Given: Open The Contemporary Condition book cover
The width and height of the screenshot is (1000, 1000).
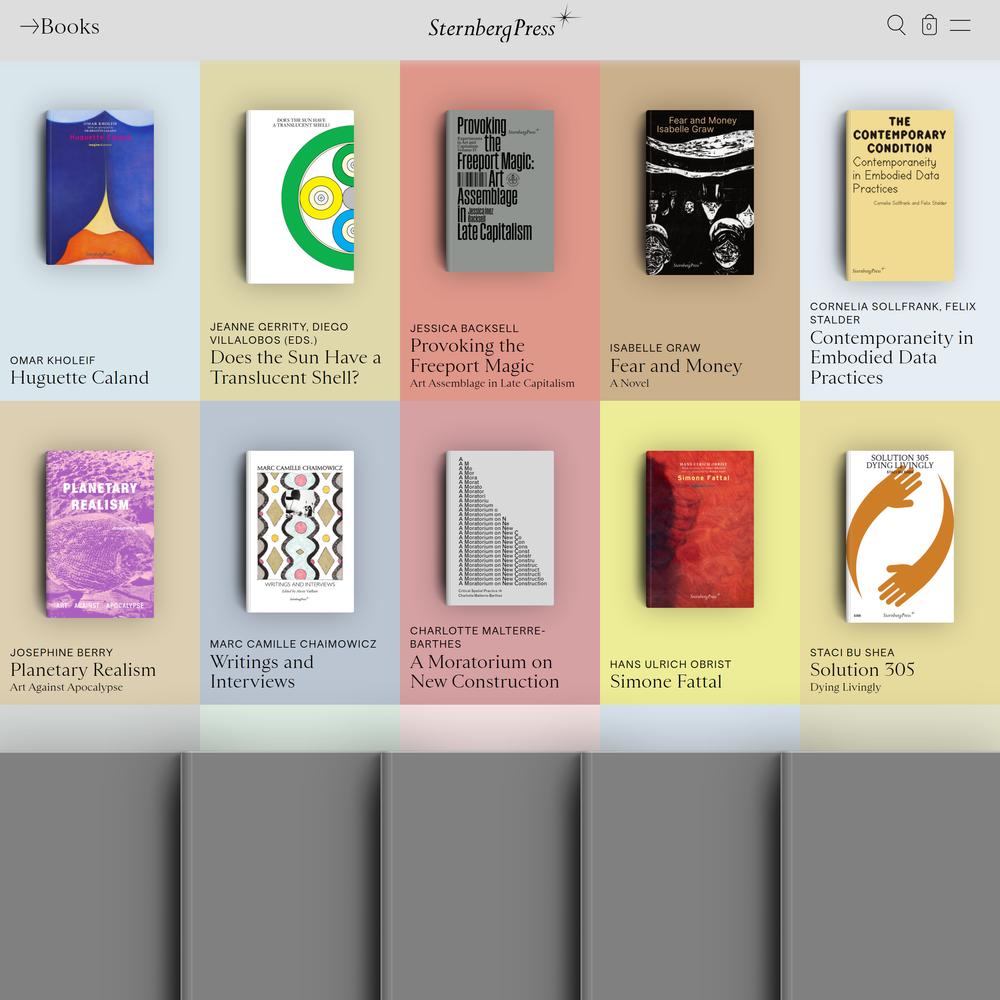Looking at the screenshot, I should 900,195.
